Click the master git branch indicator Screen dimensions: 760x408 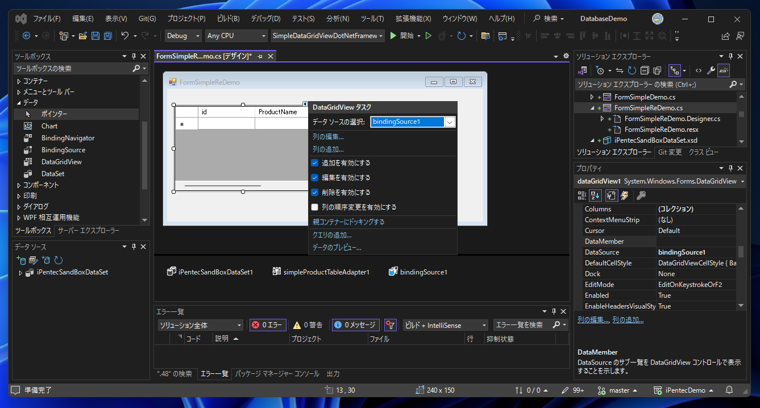(x=617, y=390)
